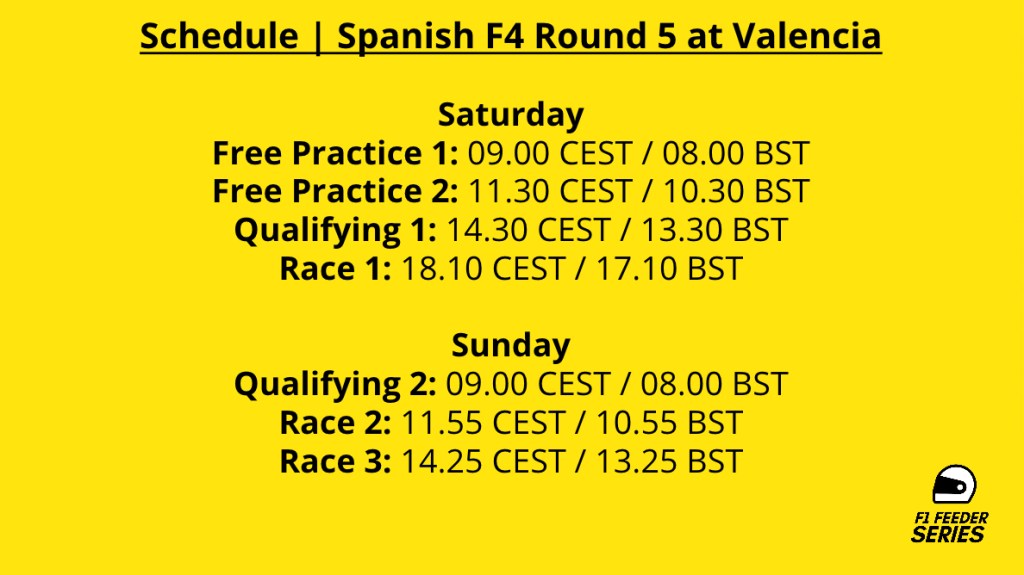
Task: Select the underlined schedule title heading
Action: coord(511,36)
